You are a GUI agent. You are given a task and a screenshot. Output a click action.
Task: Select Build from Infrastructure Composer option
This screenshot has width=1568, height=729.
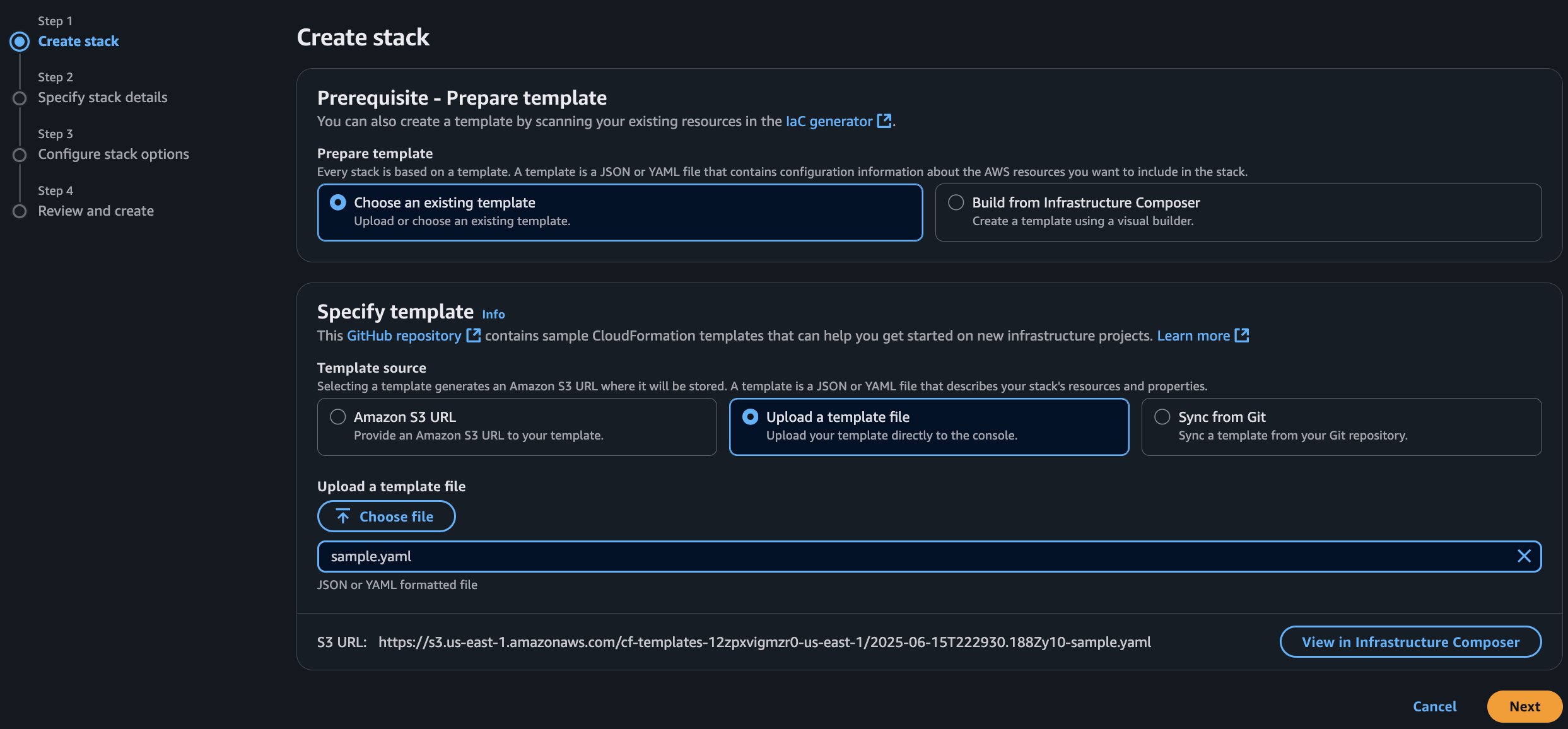click(956, 202)
